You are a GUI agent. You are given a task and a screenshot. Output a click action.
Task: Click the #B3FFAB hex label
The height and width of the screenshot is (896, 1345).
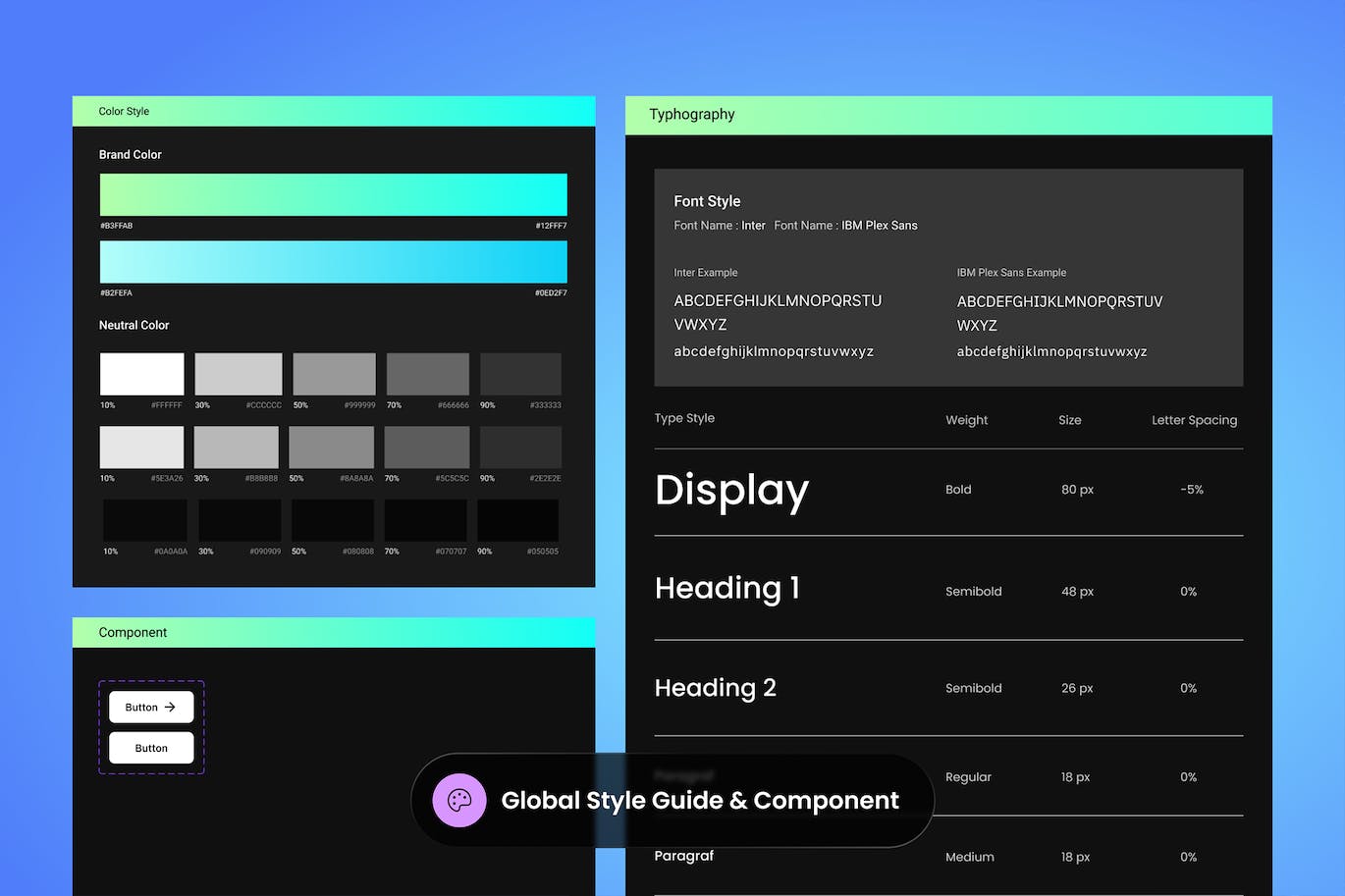coord(116,226)
